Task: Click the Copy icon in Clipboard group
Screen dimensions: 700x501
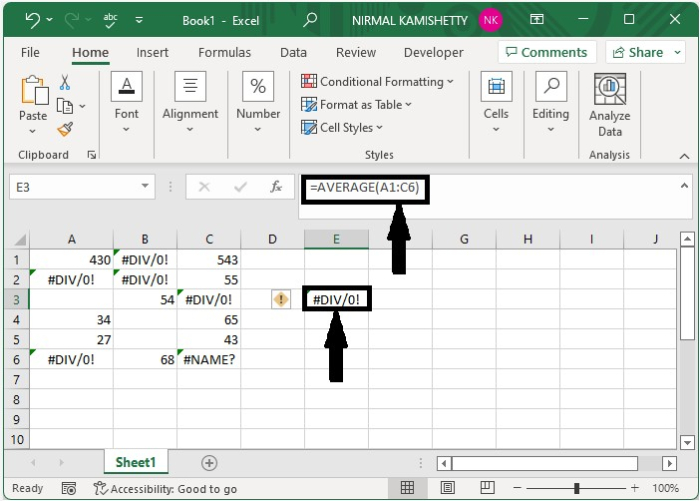Action: (65, 106)
